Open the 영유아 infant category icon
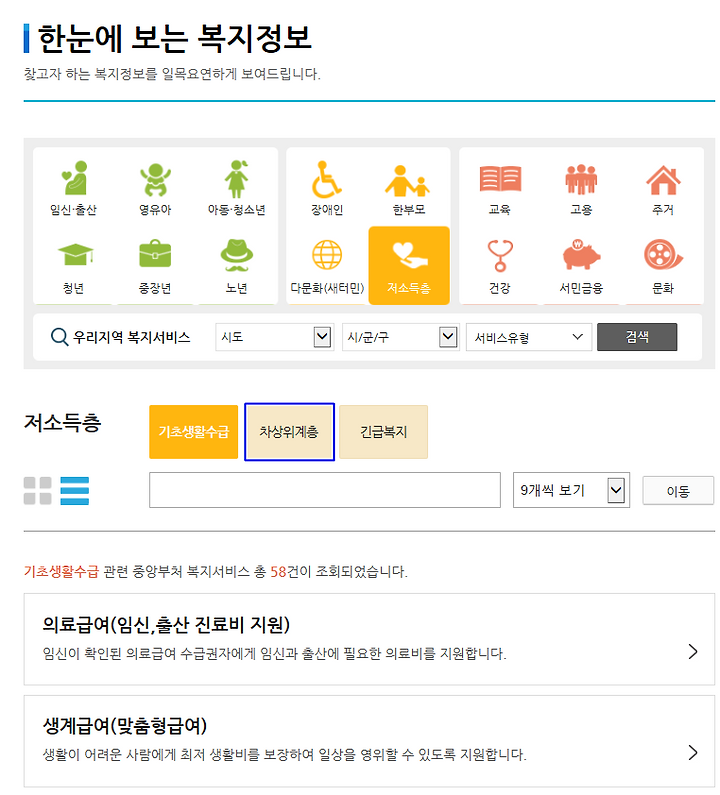The width and height of the screenshot is (720, 795). click(x=155, y=179)
